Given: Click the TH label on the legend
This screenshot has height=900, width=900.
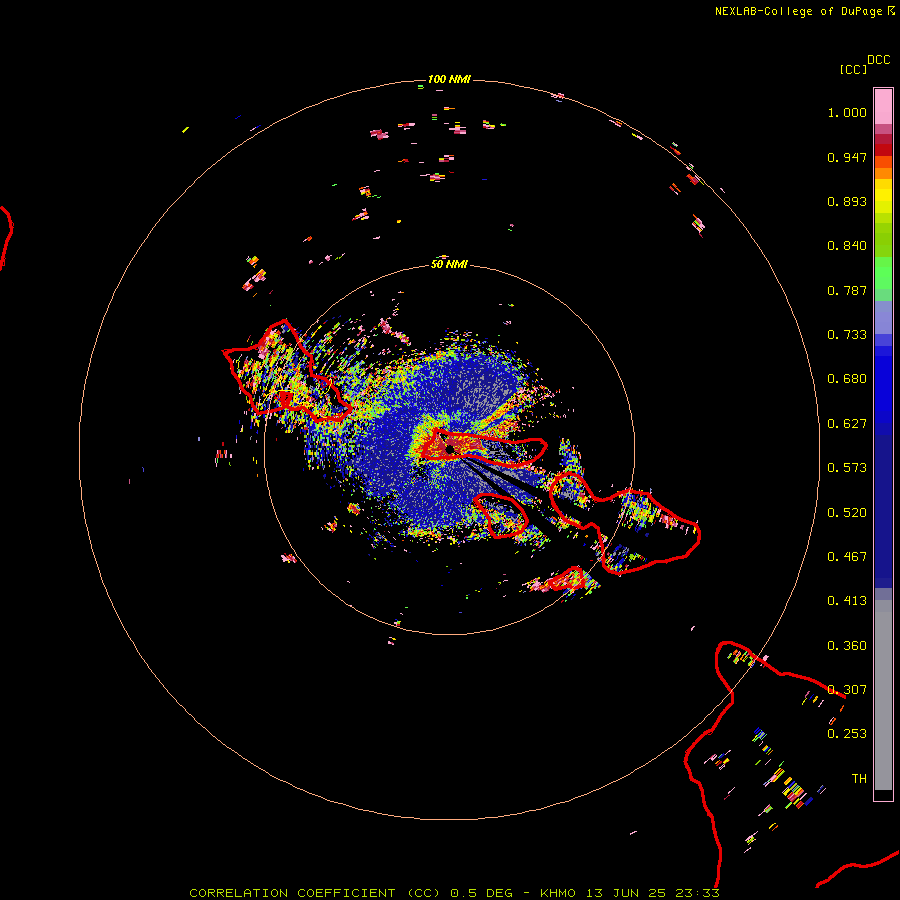Looking at the screenshot, I should pyautogui.click(x=859, y=779).
